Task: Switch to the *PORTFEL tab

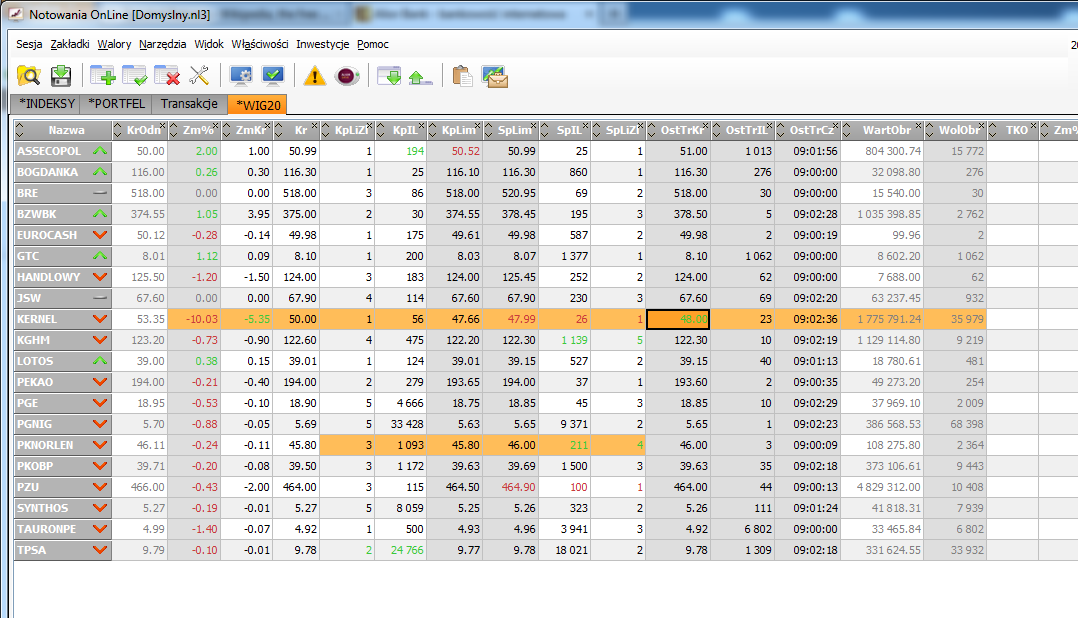Action: [x=117, y=103]
